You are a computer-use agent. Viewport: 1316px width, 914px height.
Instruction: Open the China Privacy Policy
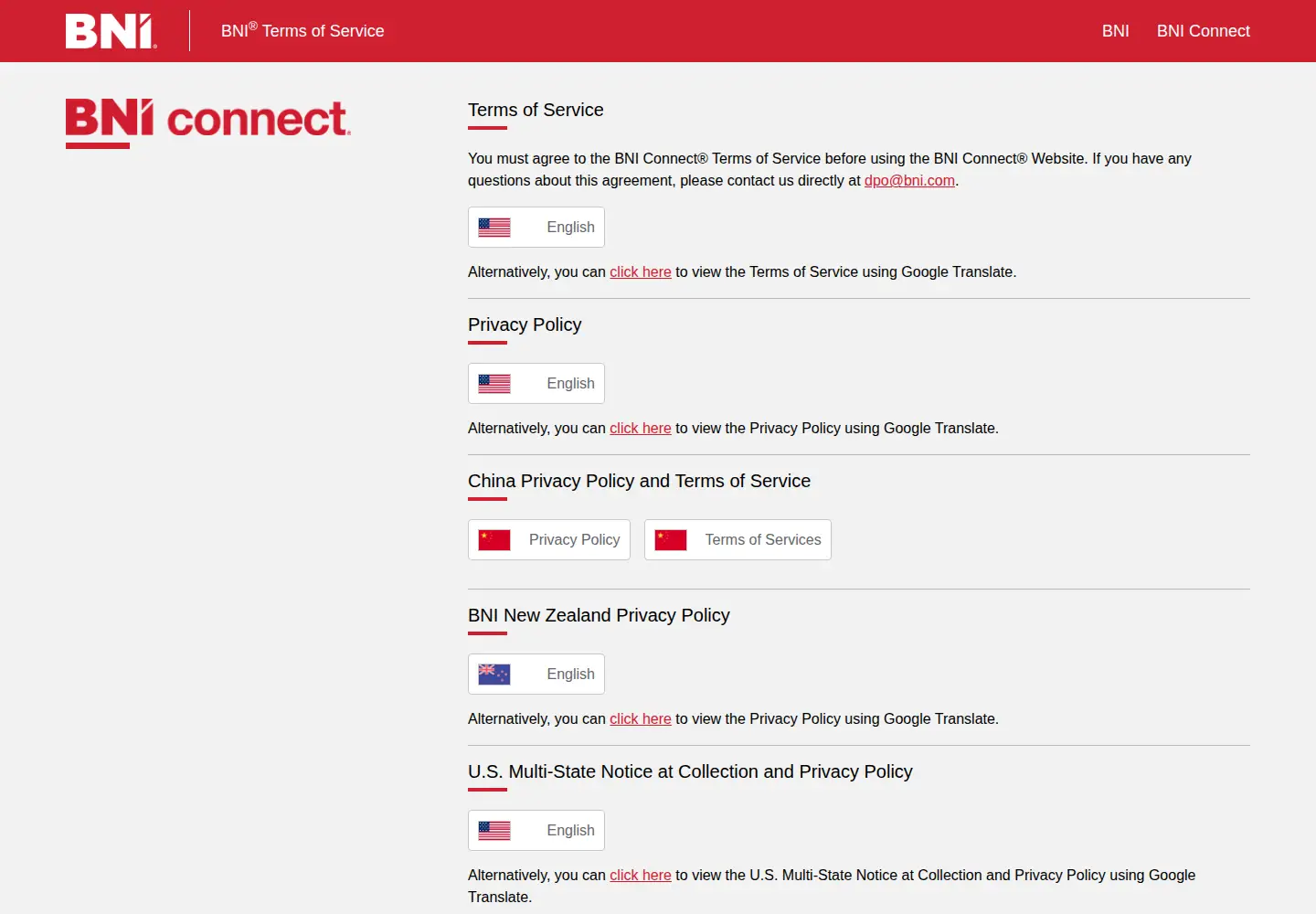click(x=549, y=540)
